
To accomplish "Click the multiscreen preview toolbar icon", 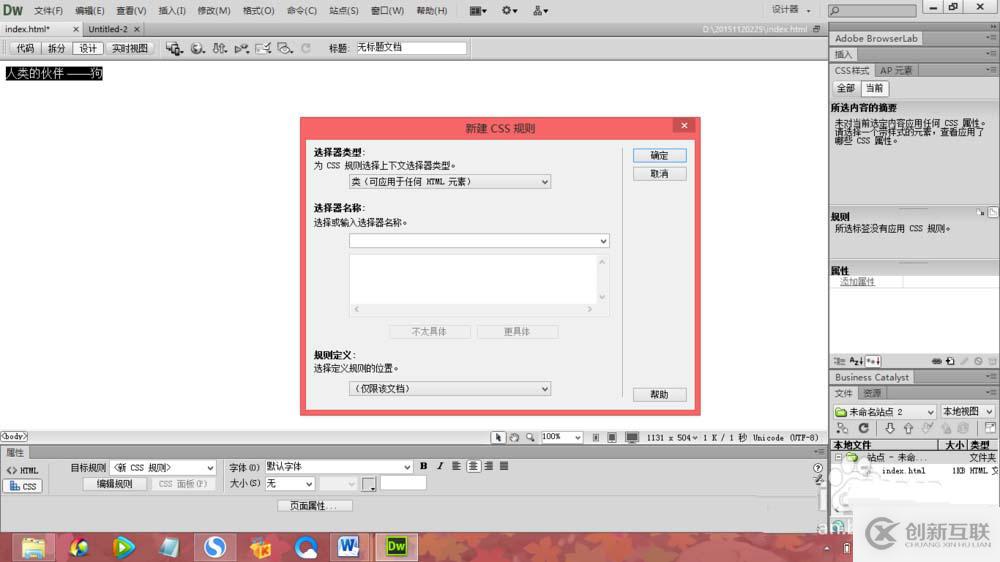I will pyautogui.click(x=174, y=48).
